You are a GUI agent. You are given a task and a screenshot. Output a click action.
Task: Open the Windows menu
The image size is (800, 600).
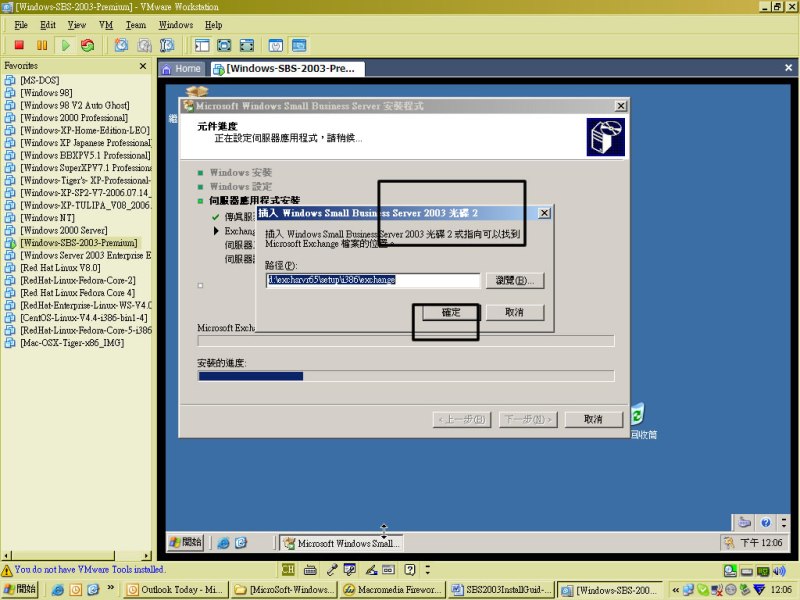[176, 25]
